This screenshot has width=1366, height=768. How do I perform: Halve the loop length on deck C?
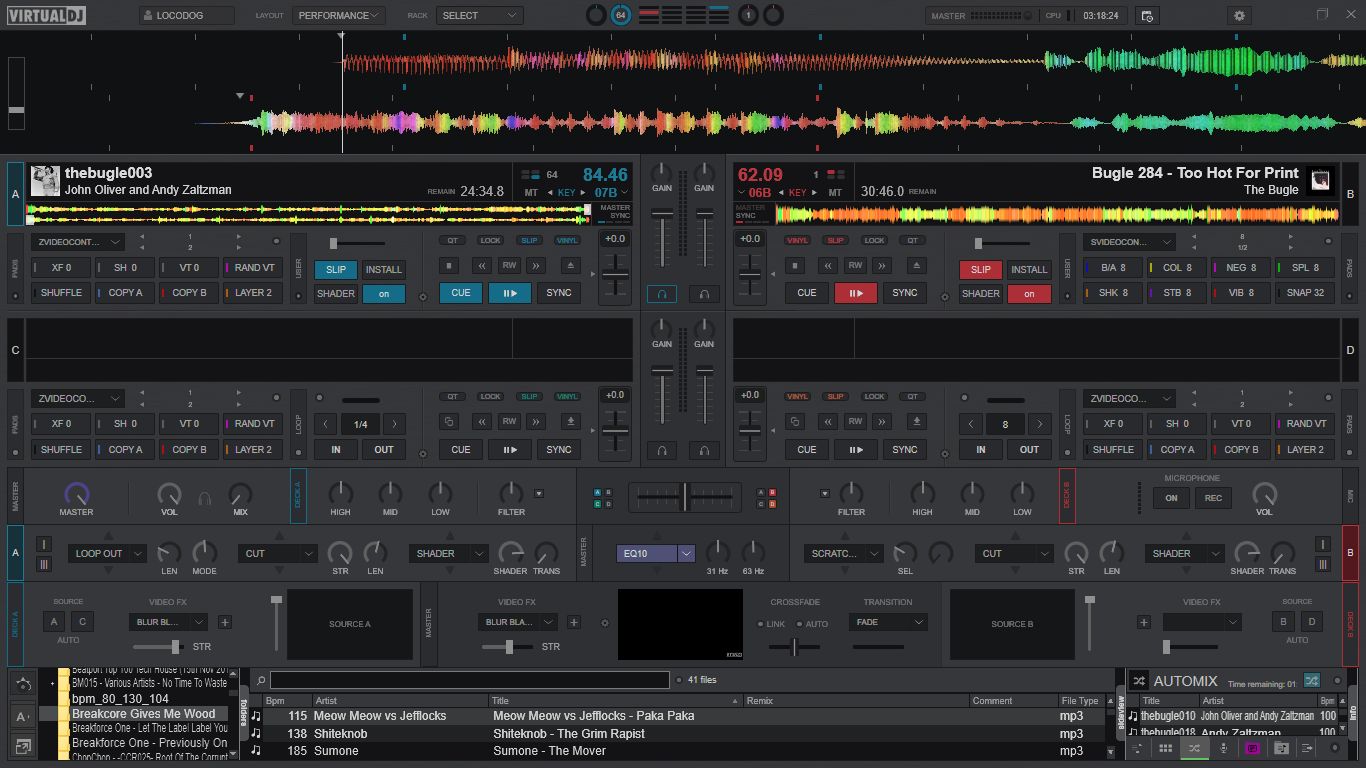click(325, 424)
